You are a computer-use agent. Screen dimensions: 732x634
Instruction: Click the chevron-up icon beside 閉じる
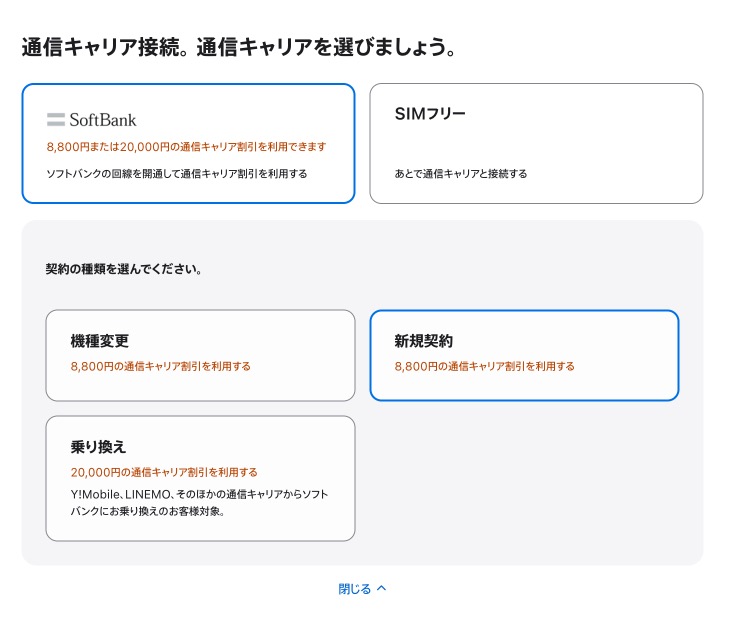click(x=381, y=589)
